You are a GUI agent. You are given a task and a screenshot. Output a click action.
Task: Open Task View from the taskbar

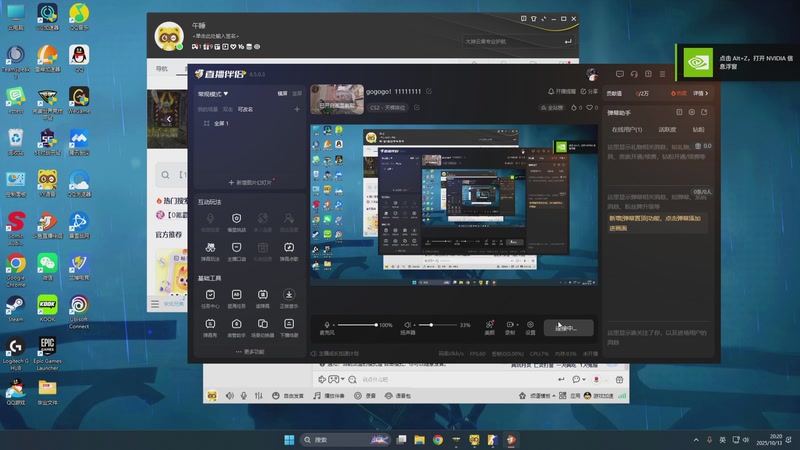point(402,440)
